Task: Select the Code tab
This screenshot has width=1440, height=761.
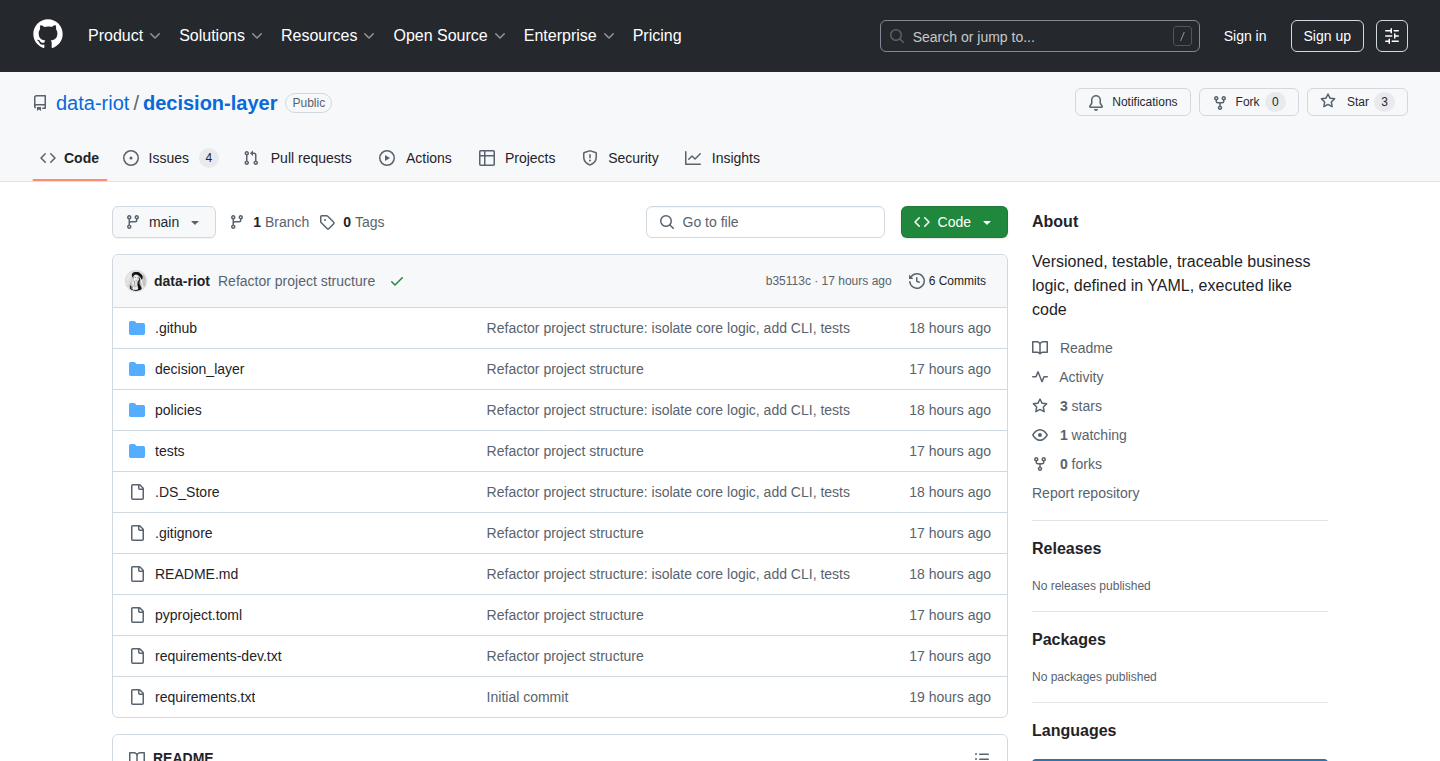Action: pos(70,158)
